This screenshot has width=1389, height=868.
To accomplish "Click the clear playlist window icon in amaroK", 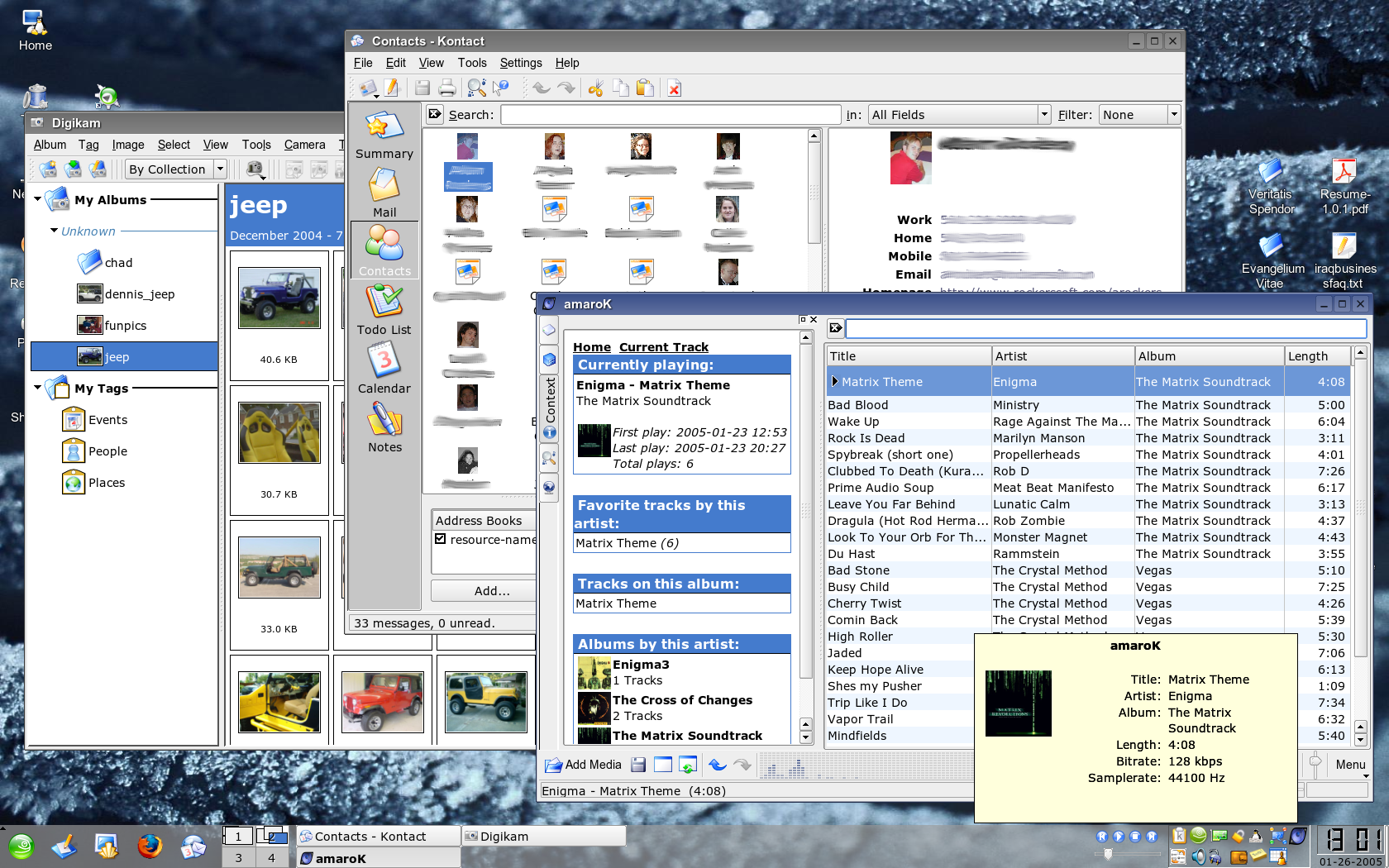I will 663,765.
